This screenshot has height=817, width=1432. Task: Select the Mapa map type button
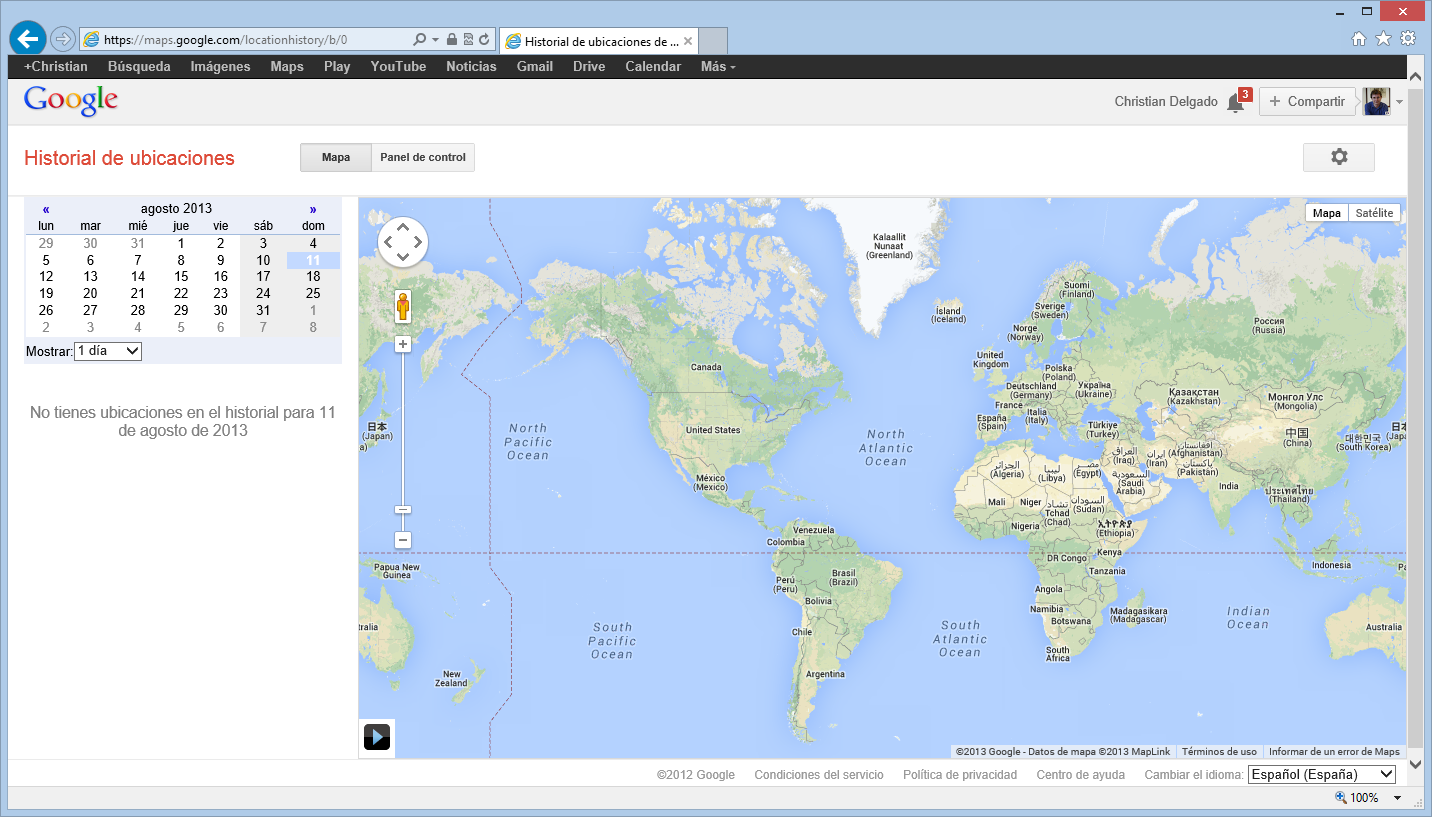[1326, 213]
